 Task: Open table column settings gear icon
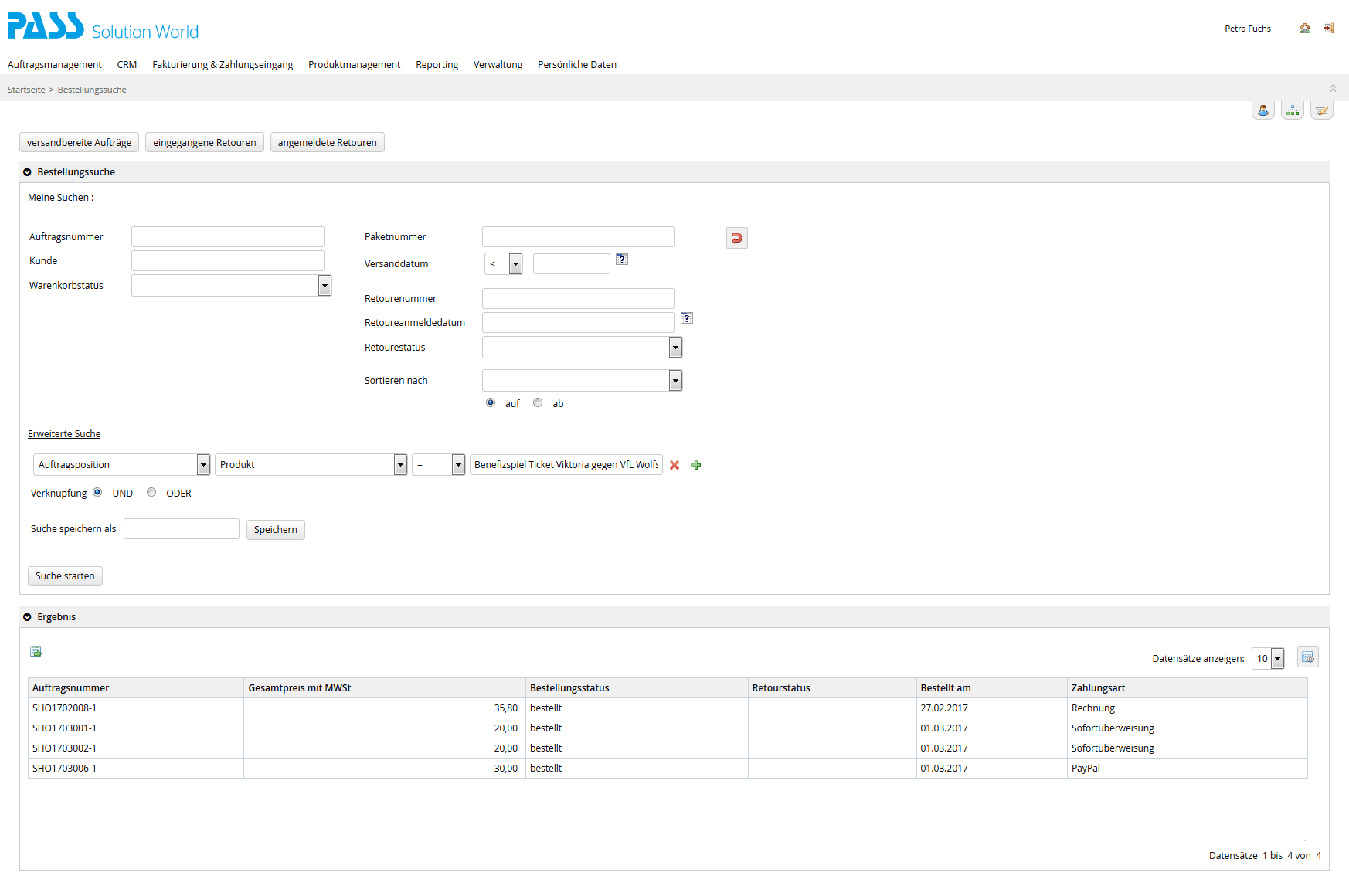tap(1307, 657)
